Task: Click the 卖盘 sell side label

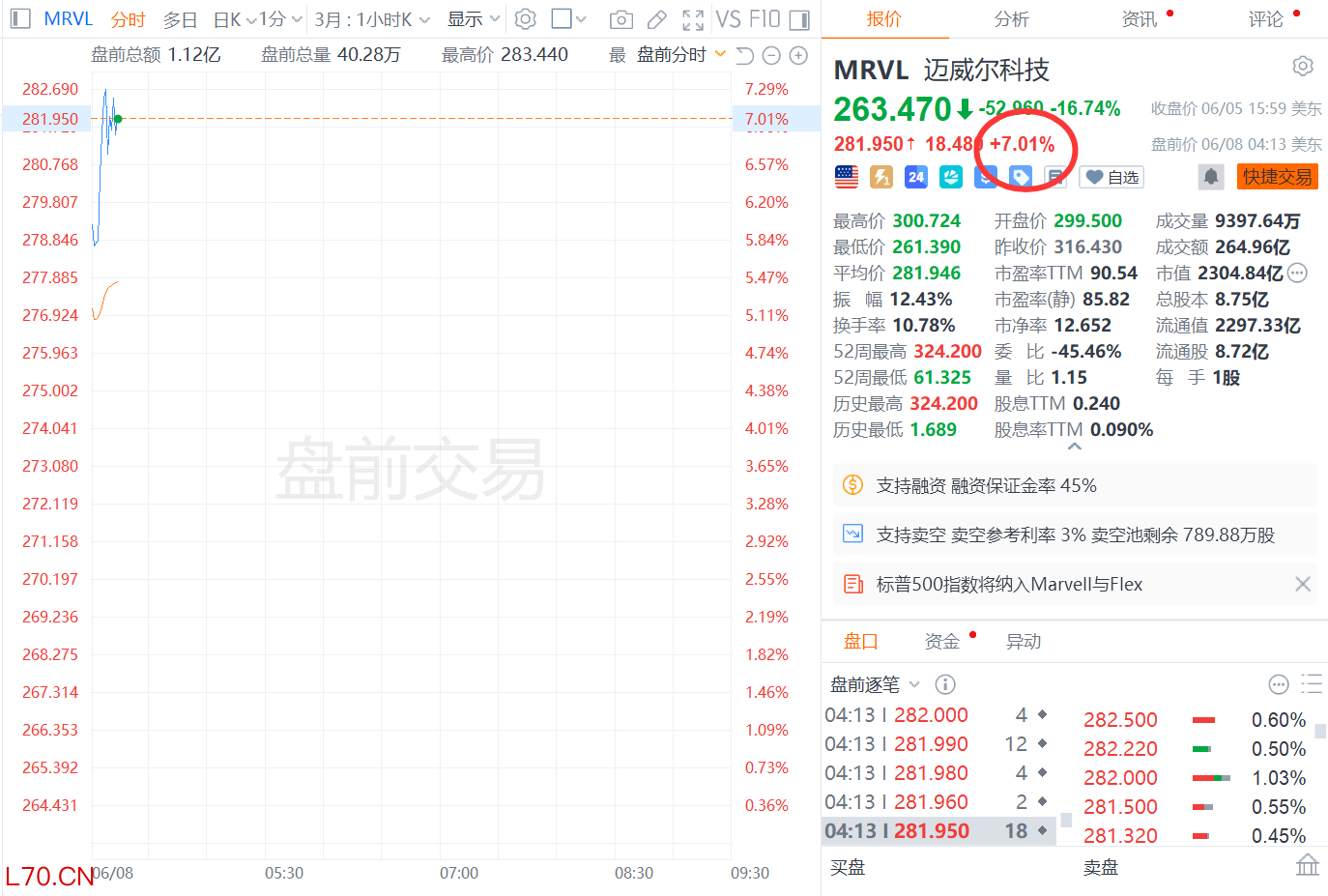Action: pos(1101,867)
